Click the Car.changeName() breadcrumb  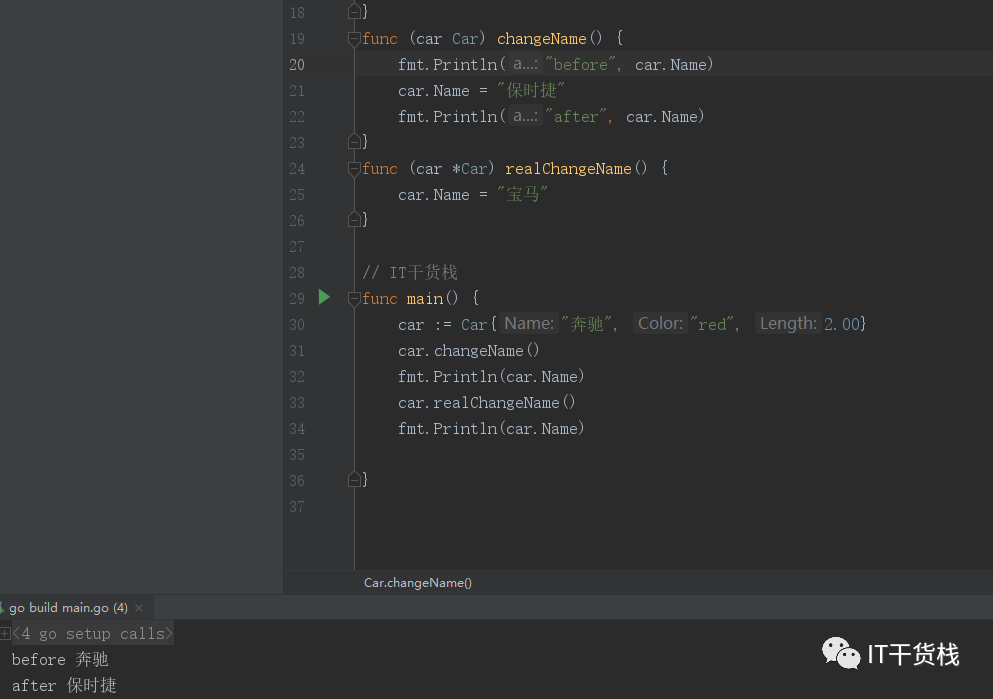417,582
